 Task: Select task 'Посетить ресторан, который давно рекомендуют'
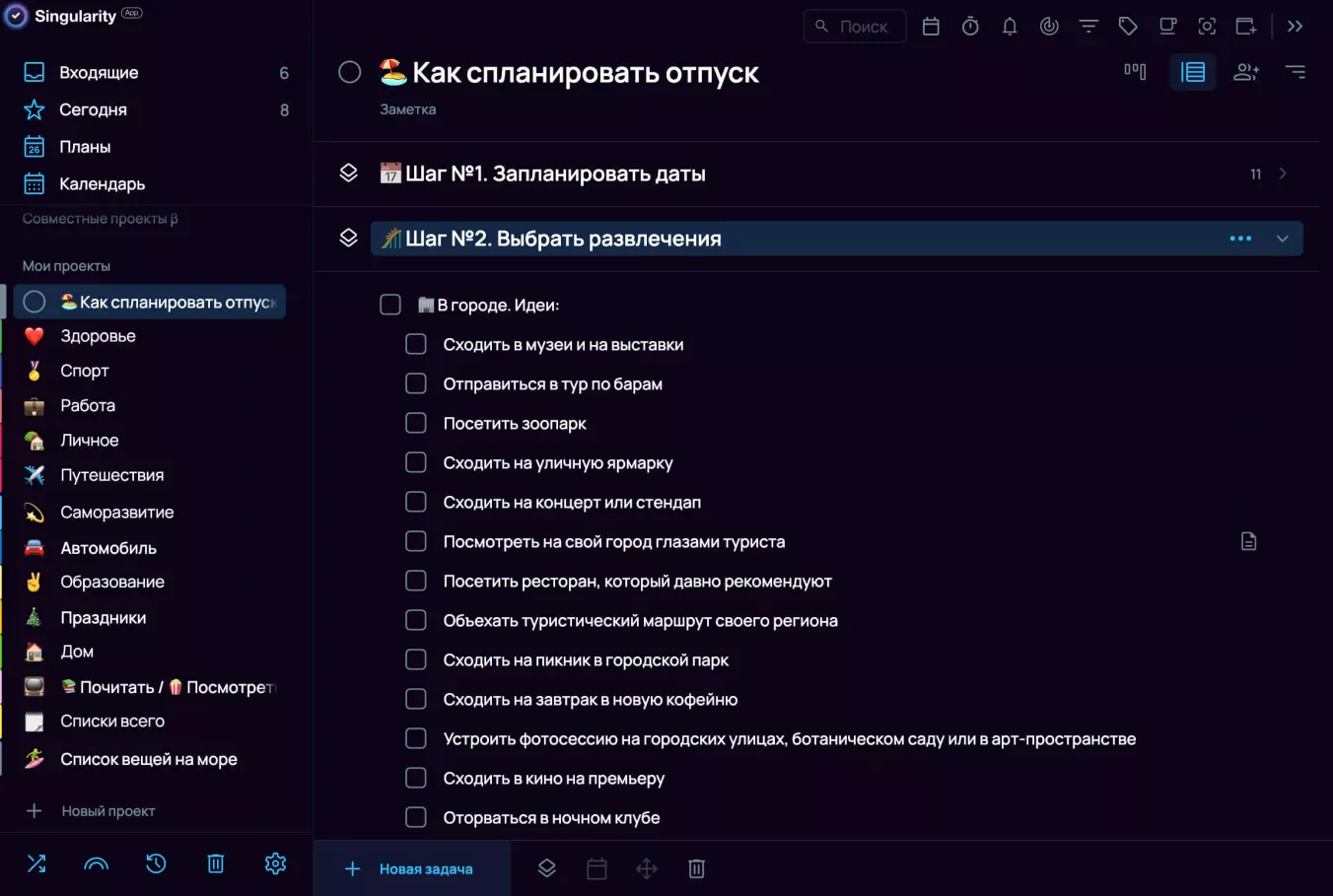638,581
